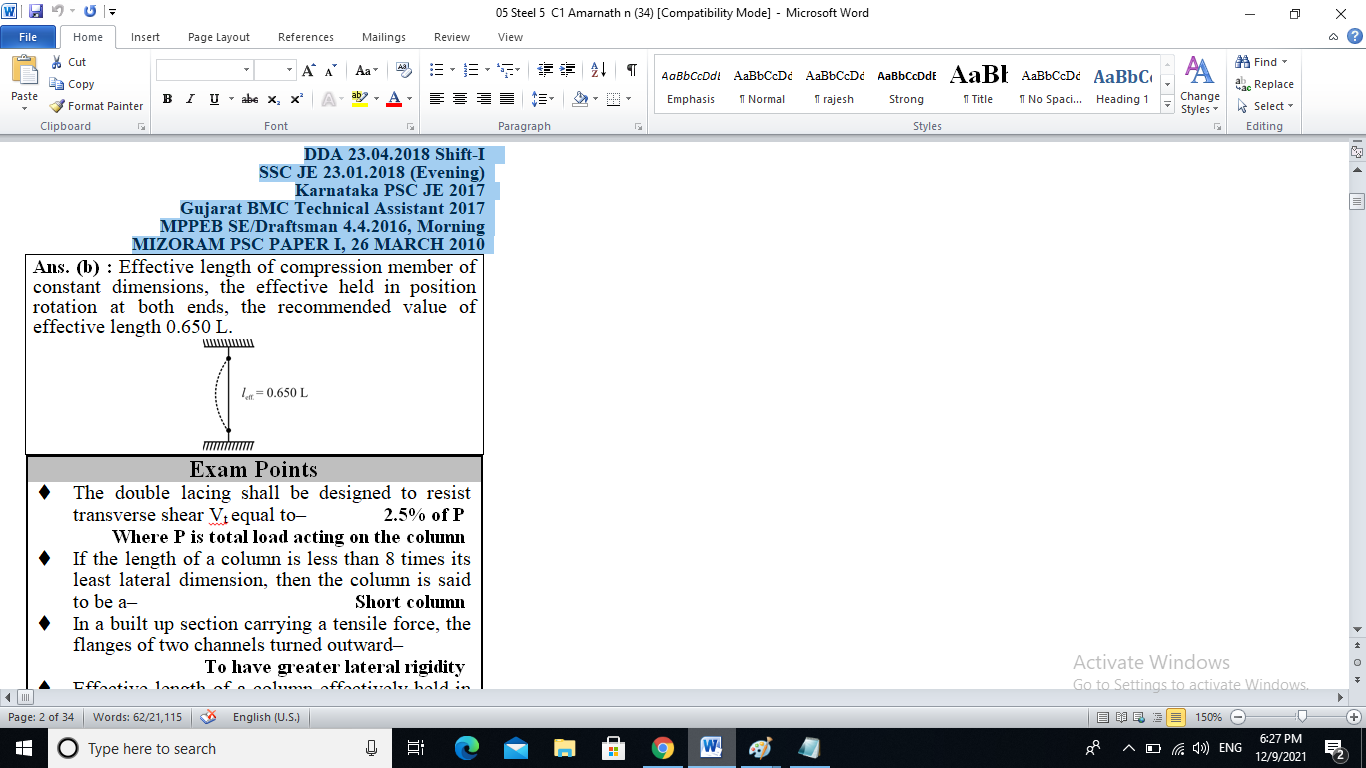This screenshot has height=768, width=1366.
Task: Click the font color A button
Action: click(x=394, y=99)
